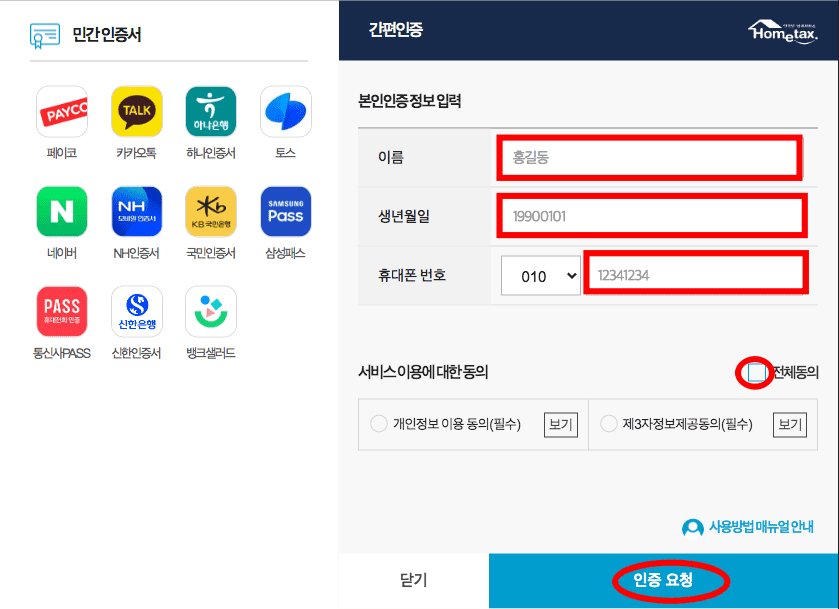839x609 pixels.
Task: Click the 본인인증 정보 입력 heading
Action: 410,101
